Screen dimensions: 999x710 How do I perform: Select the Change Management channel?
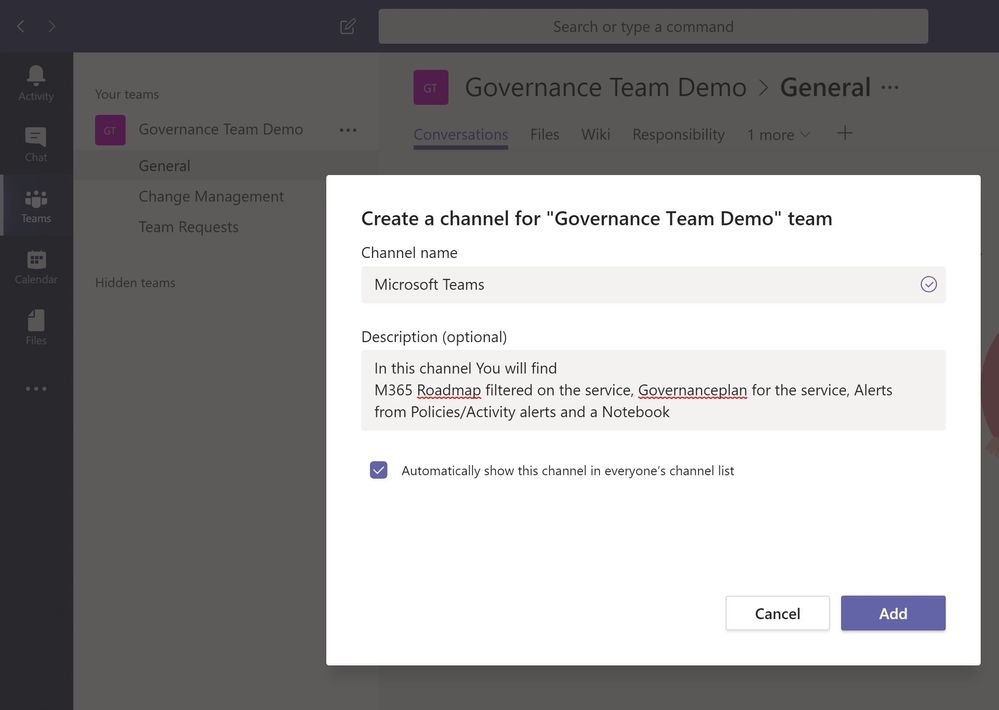(x=211, y=196)
